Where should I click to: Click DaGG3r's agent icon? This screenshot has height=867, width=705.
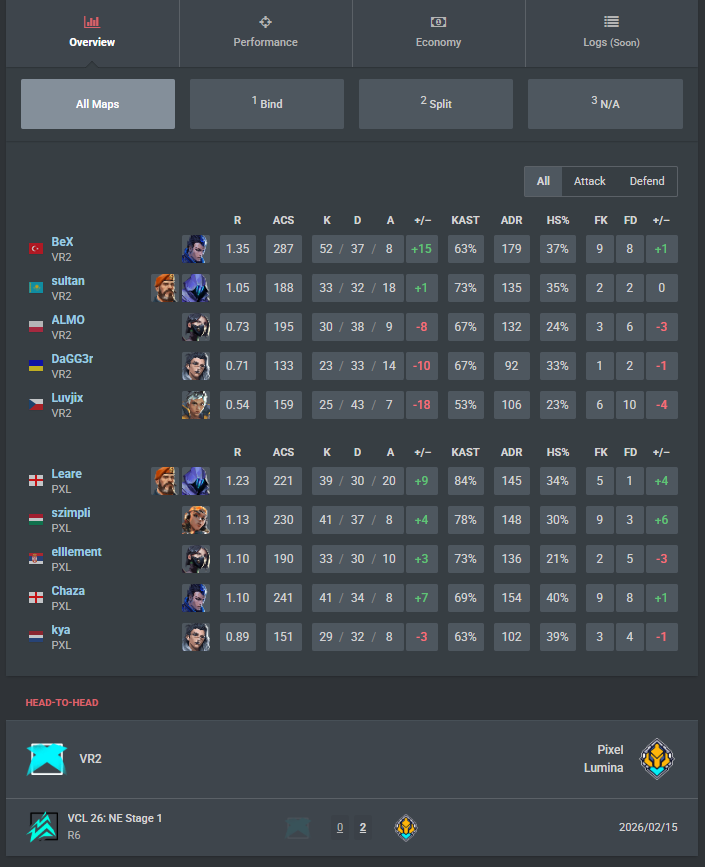(x=196, y=366)
